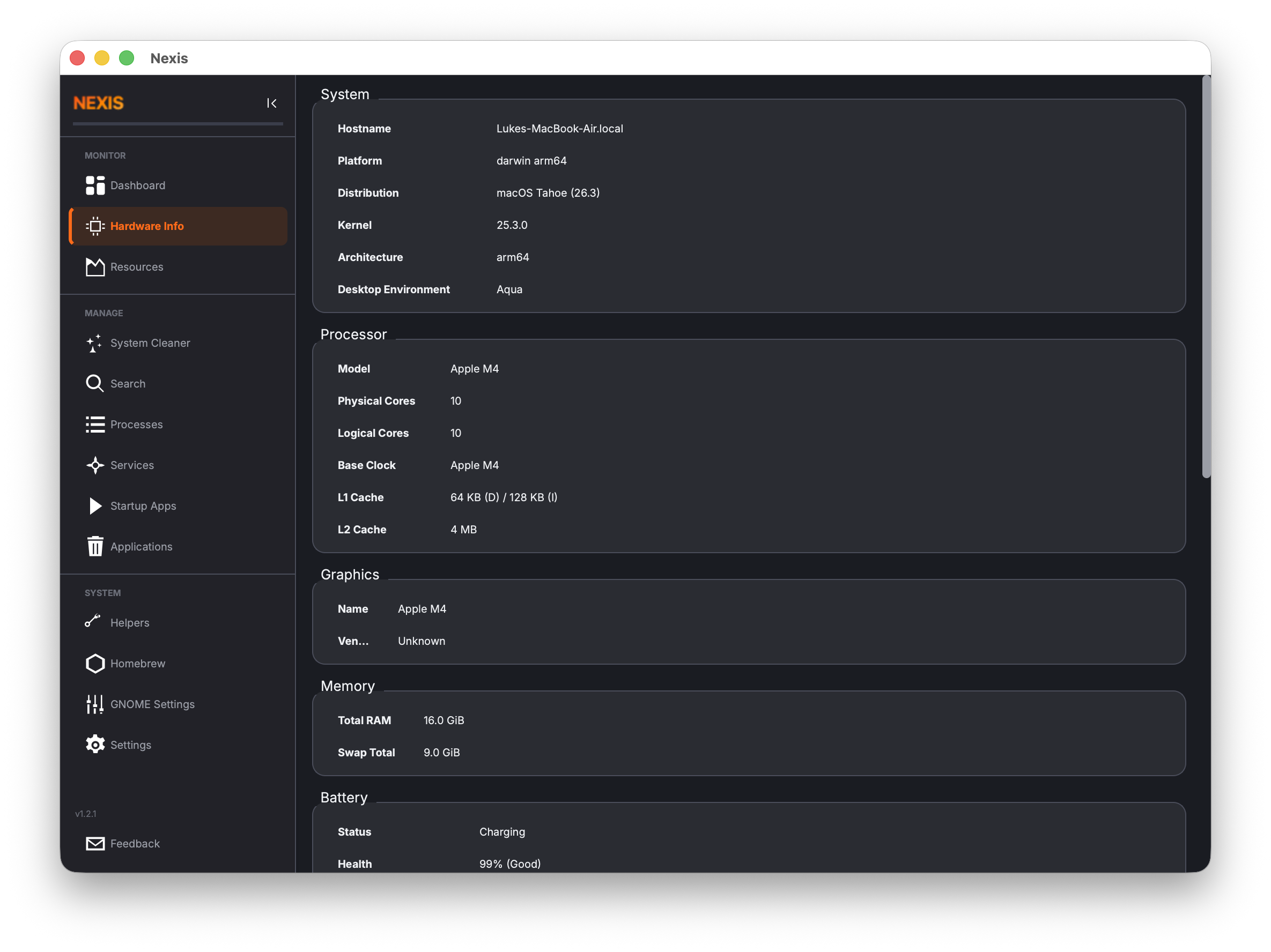This screenshot has height=952, width=1271.
Task: Select the Helpers wrench icon
Action: 95,622
